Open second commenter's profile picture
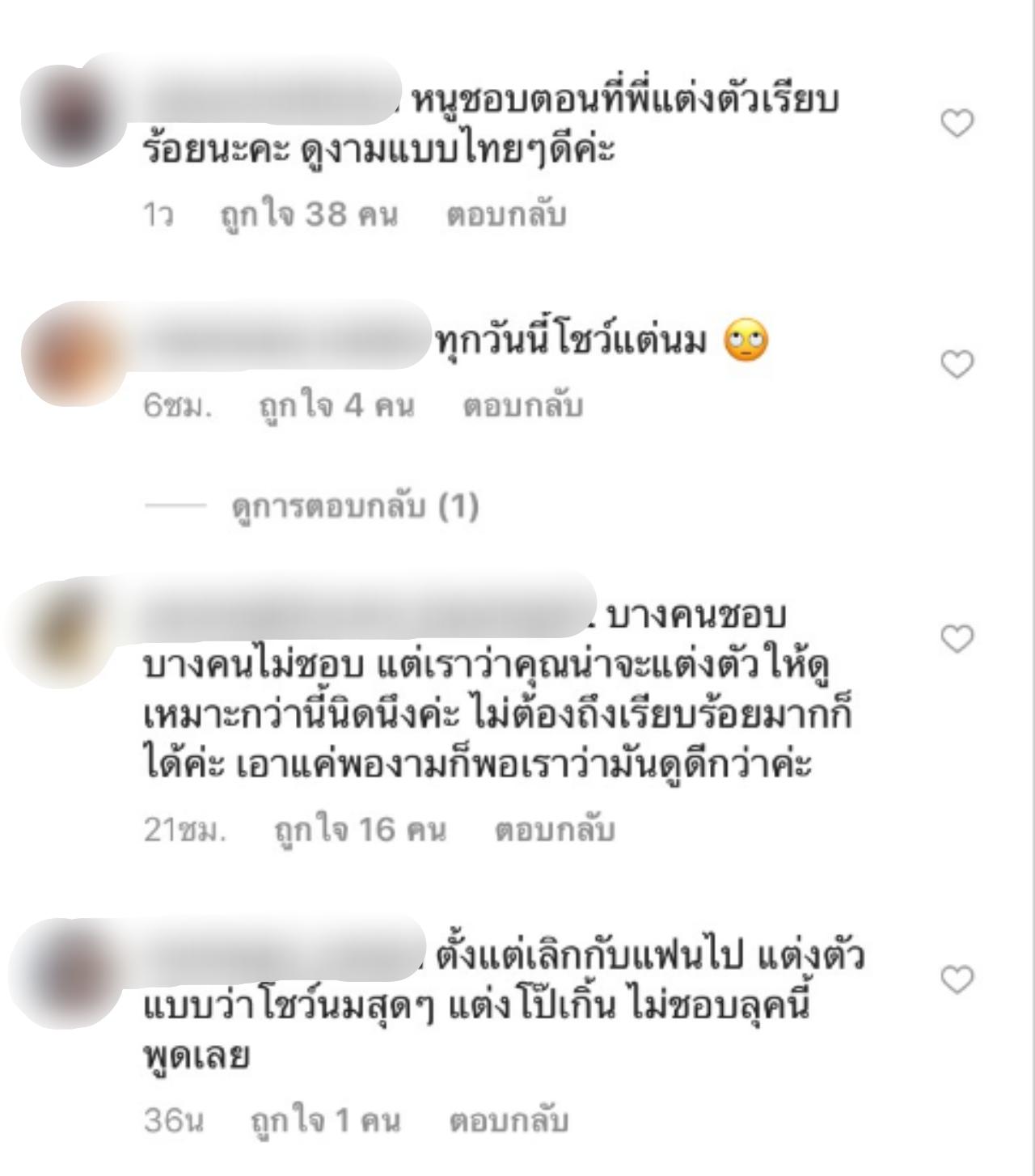Screen dimensions: 1035x1176 point(73,354)
